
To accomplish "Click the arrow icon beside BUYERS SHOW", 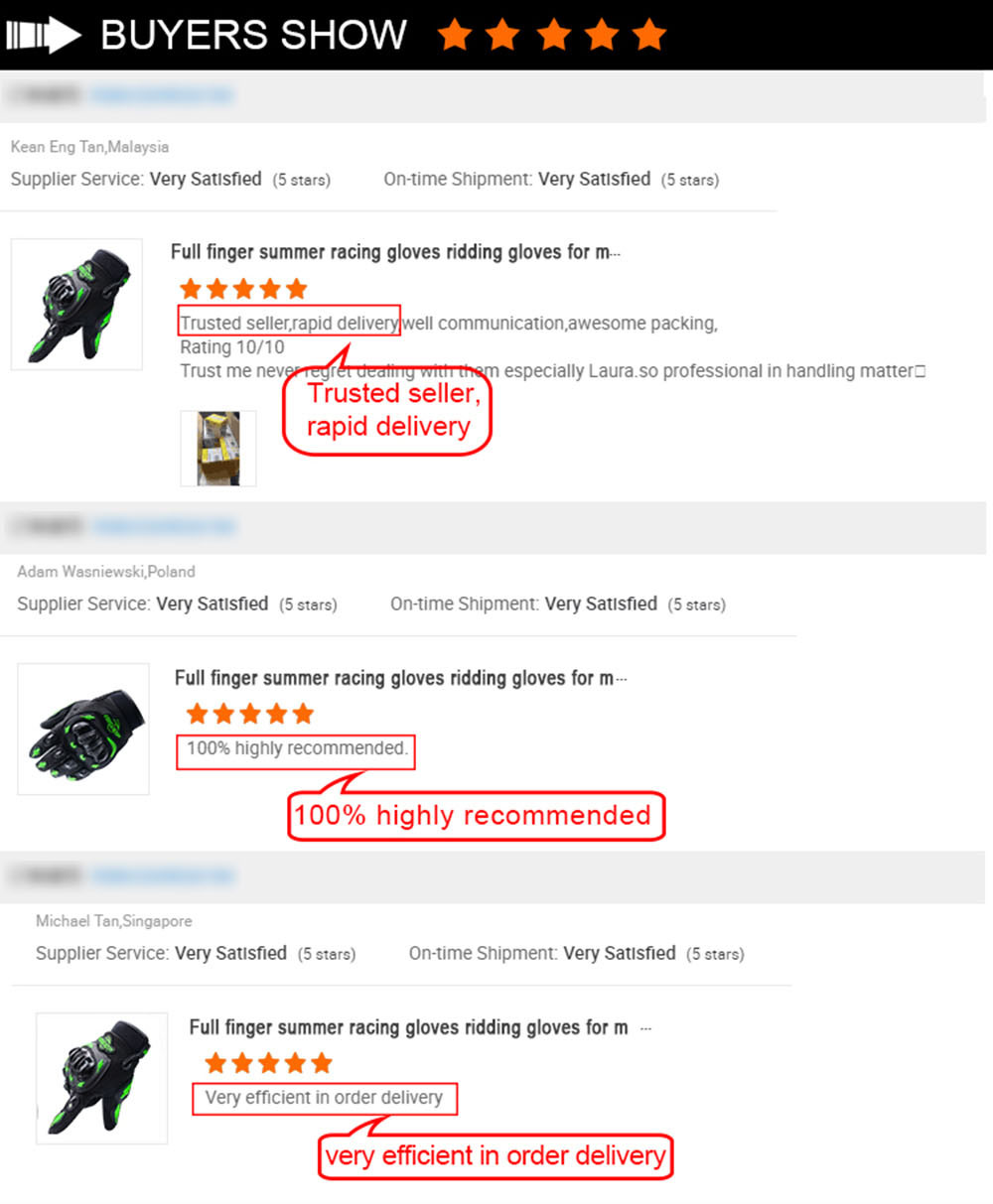I will click(43, 36).
